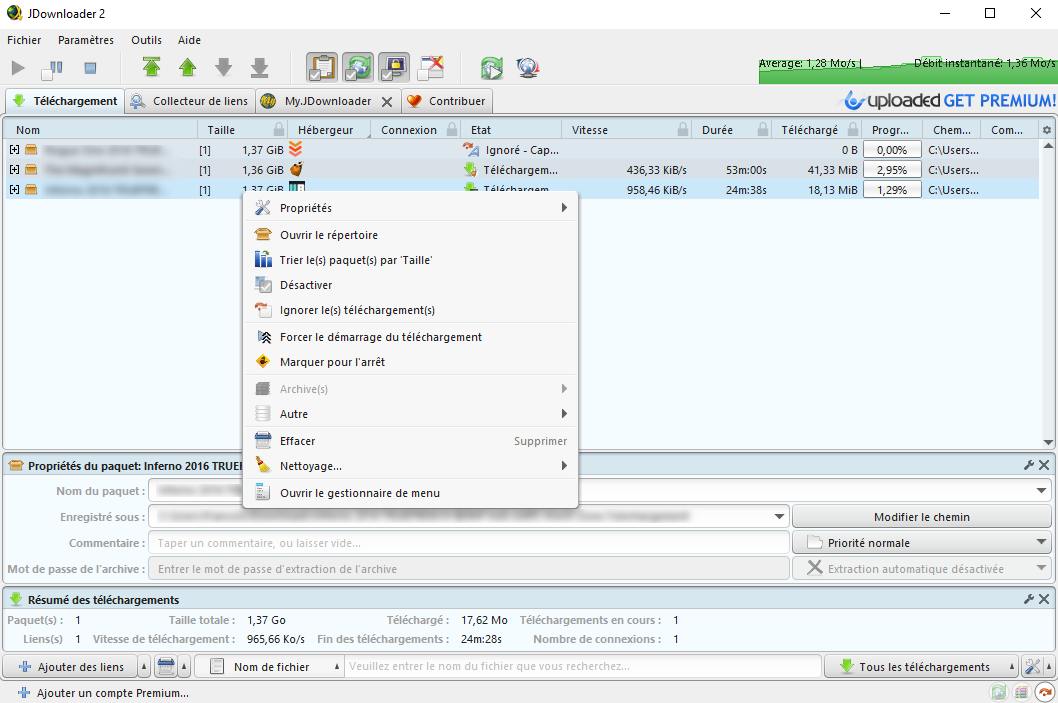Open the Nettoyage... submenu
This screenshot has height=703, width=1058.
click(410, 466)
